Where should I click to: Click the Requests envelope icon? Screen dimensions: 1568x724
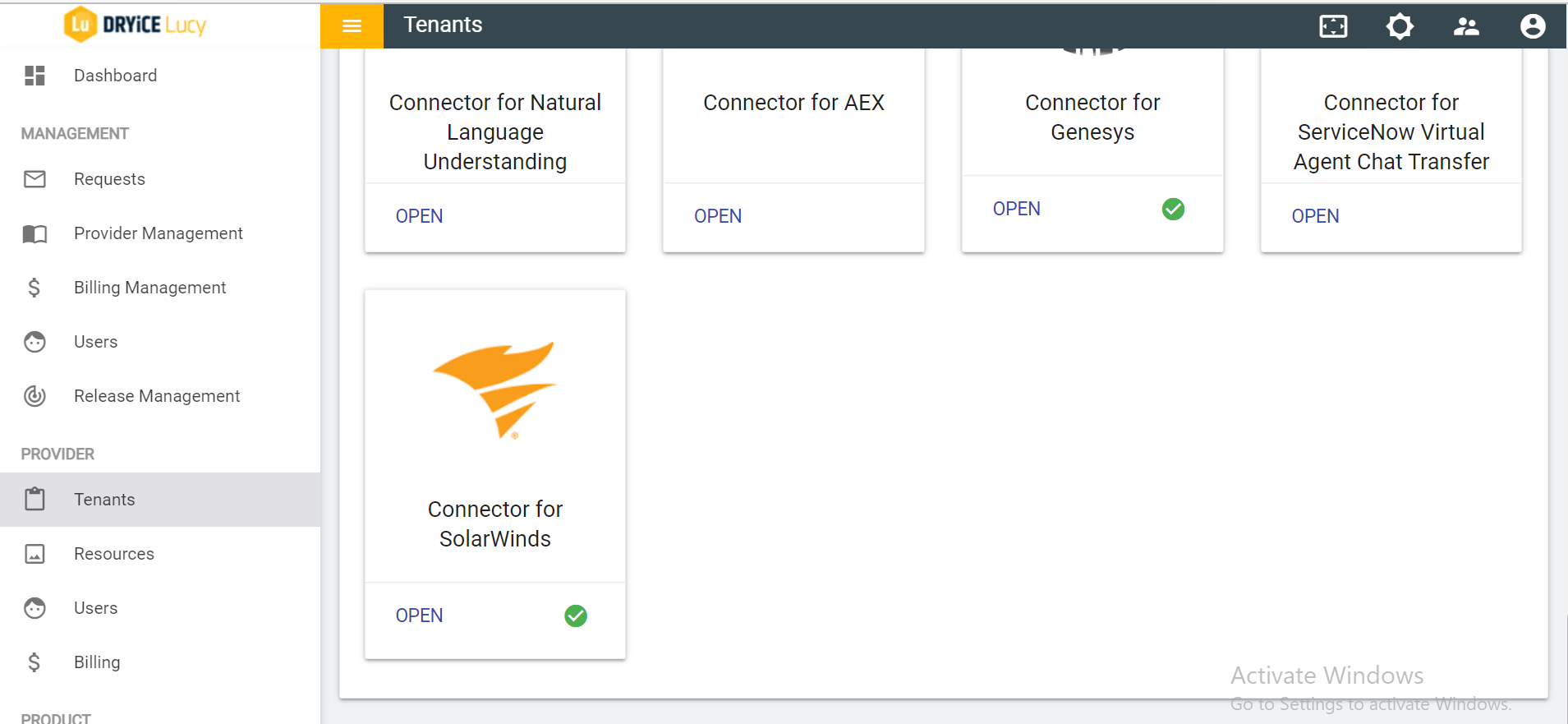pos(34,179)
